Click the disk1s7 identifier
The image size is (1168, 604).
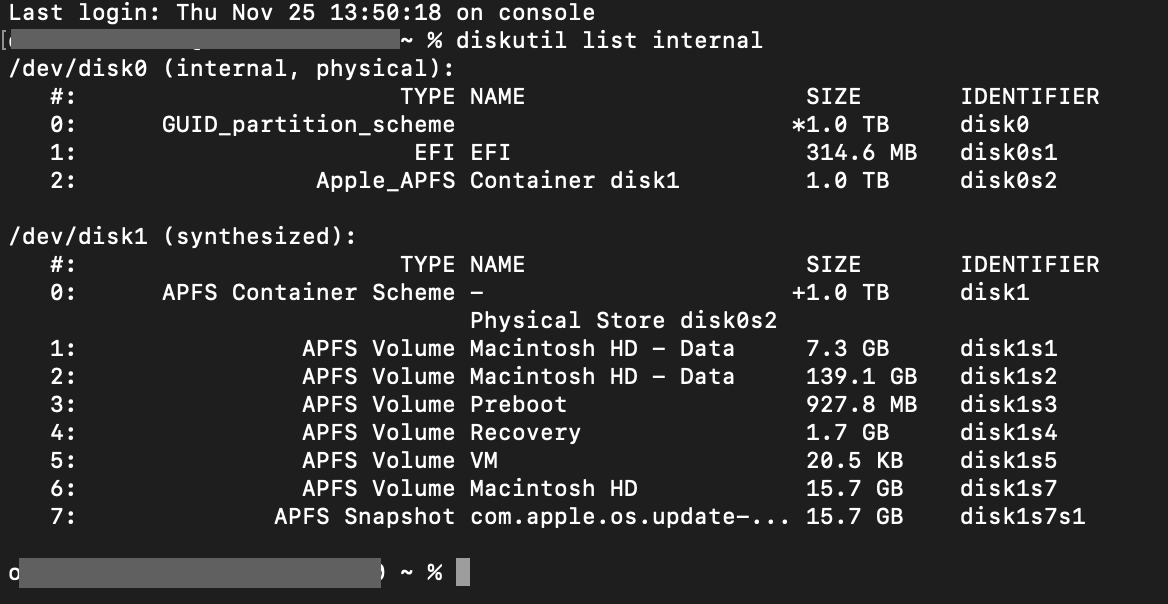[1009, 489]
